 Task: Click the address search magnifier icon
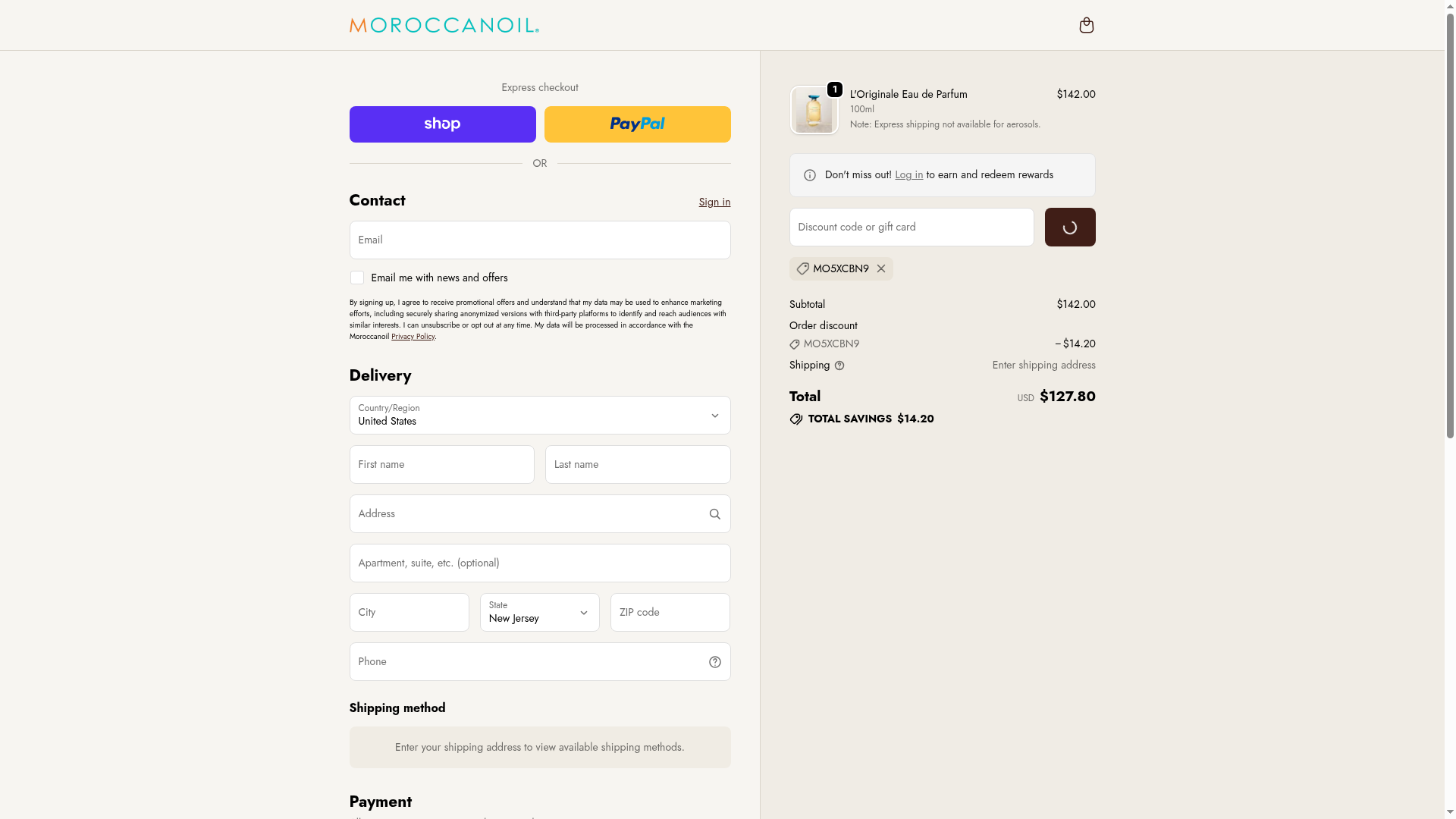(x=714, y=514)
